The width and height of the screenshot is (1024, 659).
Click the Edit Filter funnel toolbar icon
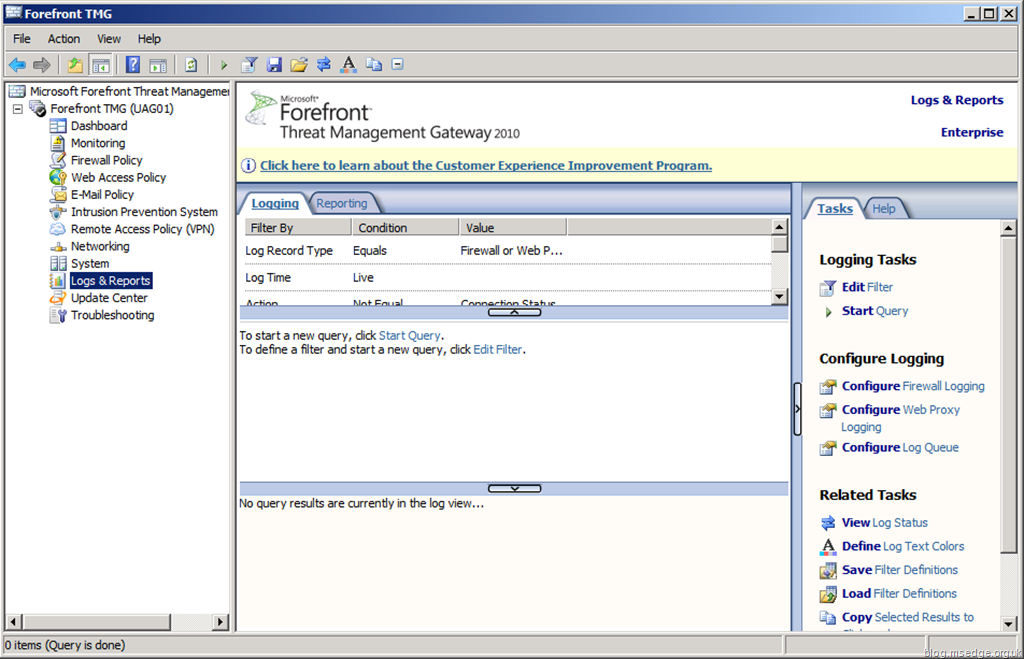(x=249, y=65)
